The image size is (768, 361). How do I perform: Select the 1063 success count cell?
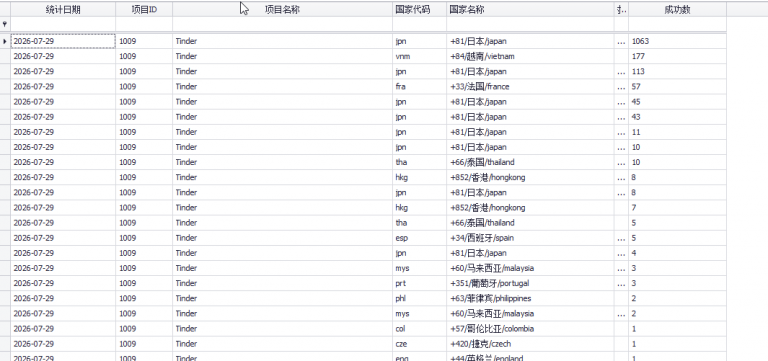pos(677,41)
